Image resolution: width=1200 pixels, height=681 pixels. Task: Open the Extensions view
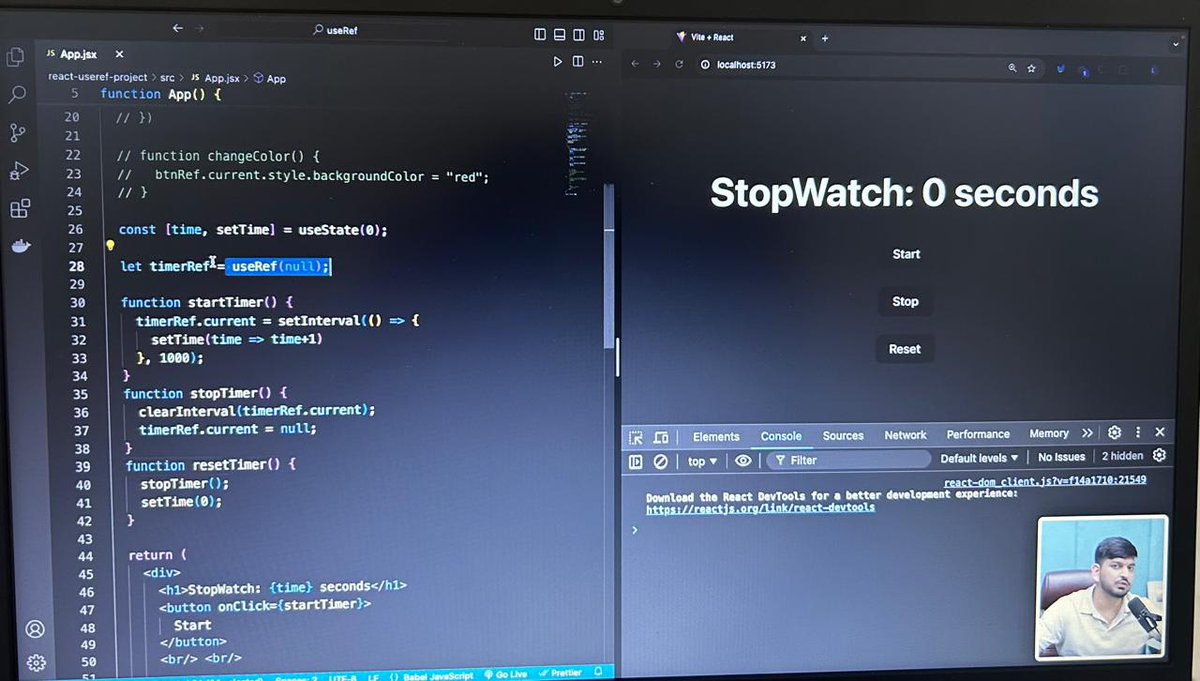(19, 209)
